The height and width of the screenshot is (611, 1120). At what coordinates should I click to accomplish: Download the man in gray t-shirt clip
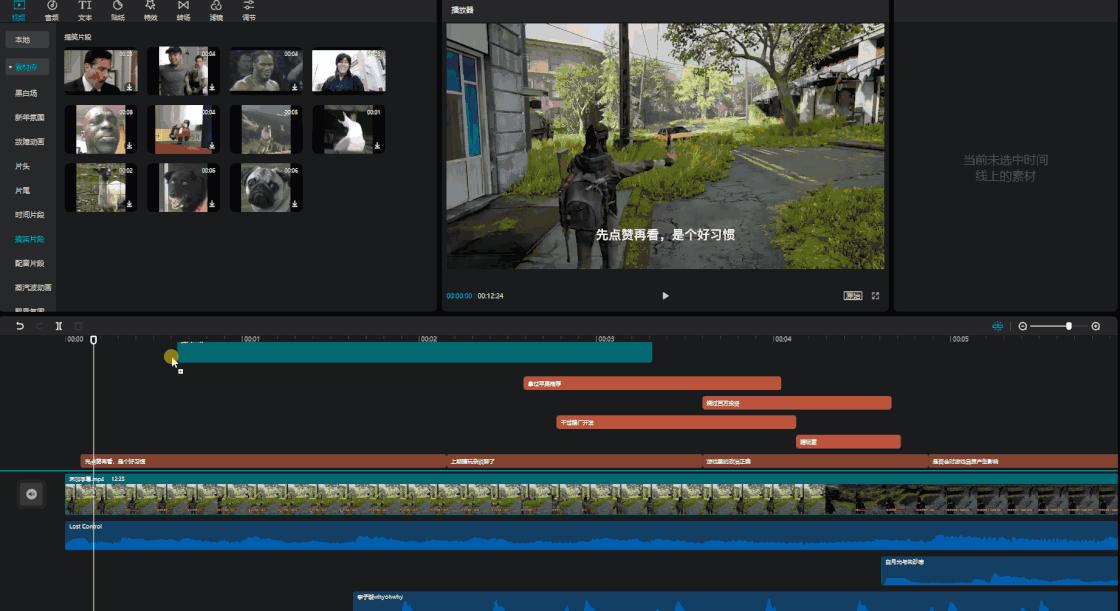click(x=212, y=87)
